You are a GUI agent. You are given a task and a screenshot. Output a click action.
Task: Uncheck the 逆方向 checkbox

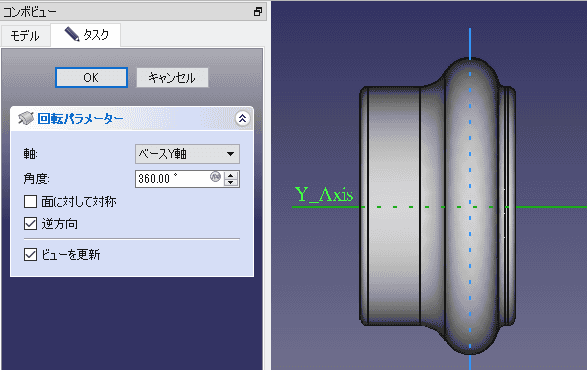tap(30, 224)
